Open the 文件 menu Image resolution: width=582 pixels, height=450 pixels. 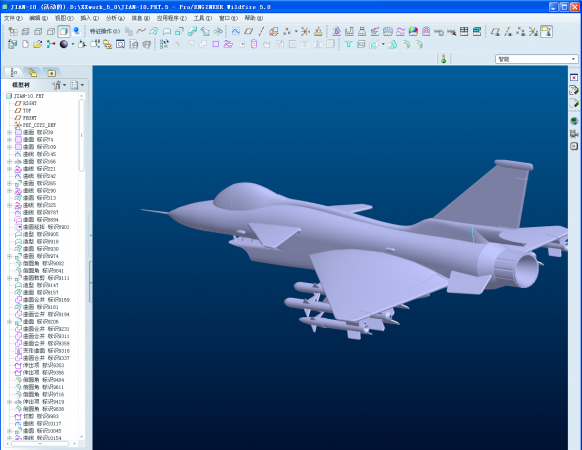tap(13, 18)
